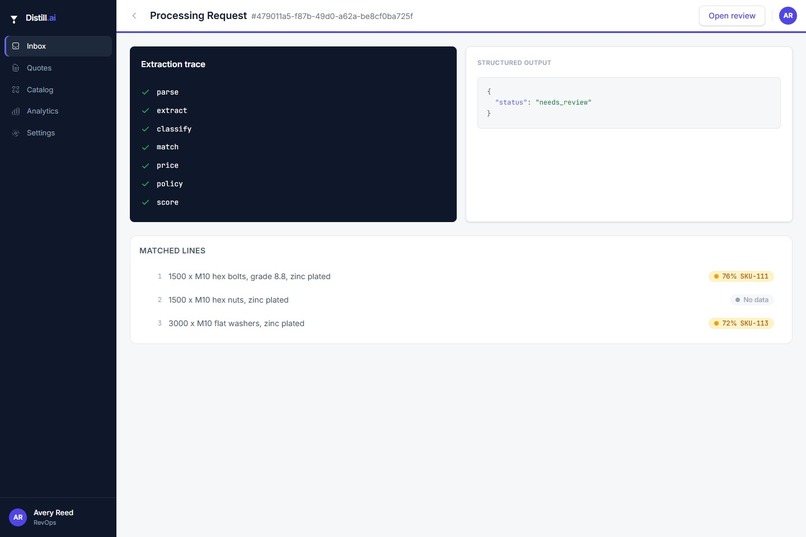The image size is (806, 537).
Task: Select the M10 flat washers matched line
Action: point(461,323)
